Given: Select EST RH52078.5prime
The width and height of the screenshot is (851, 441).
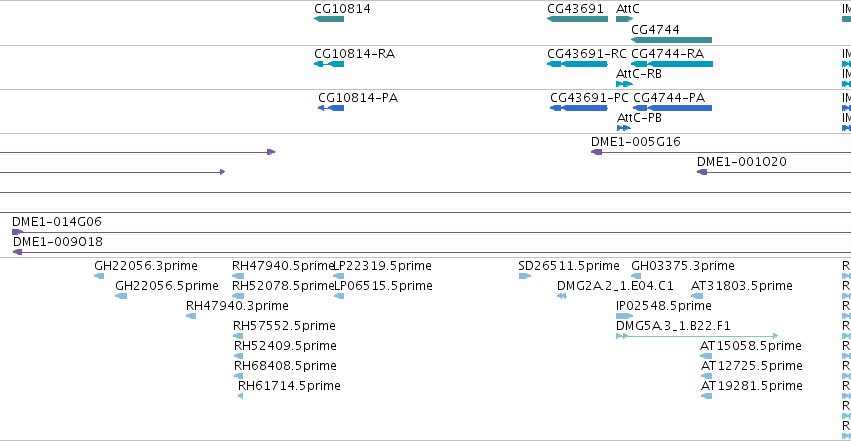Looking at the screenshot, I should click(x=238, y=296).
